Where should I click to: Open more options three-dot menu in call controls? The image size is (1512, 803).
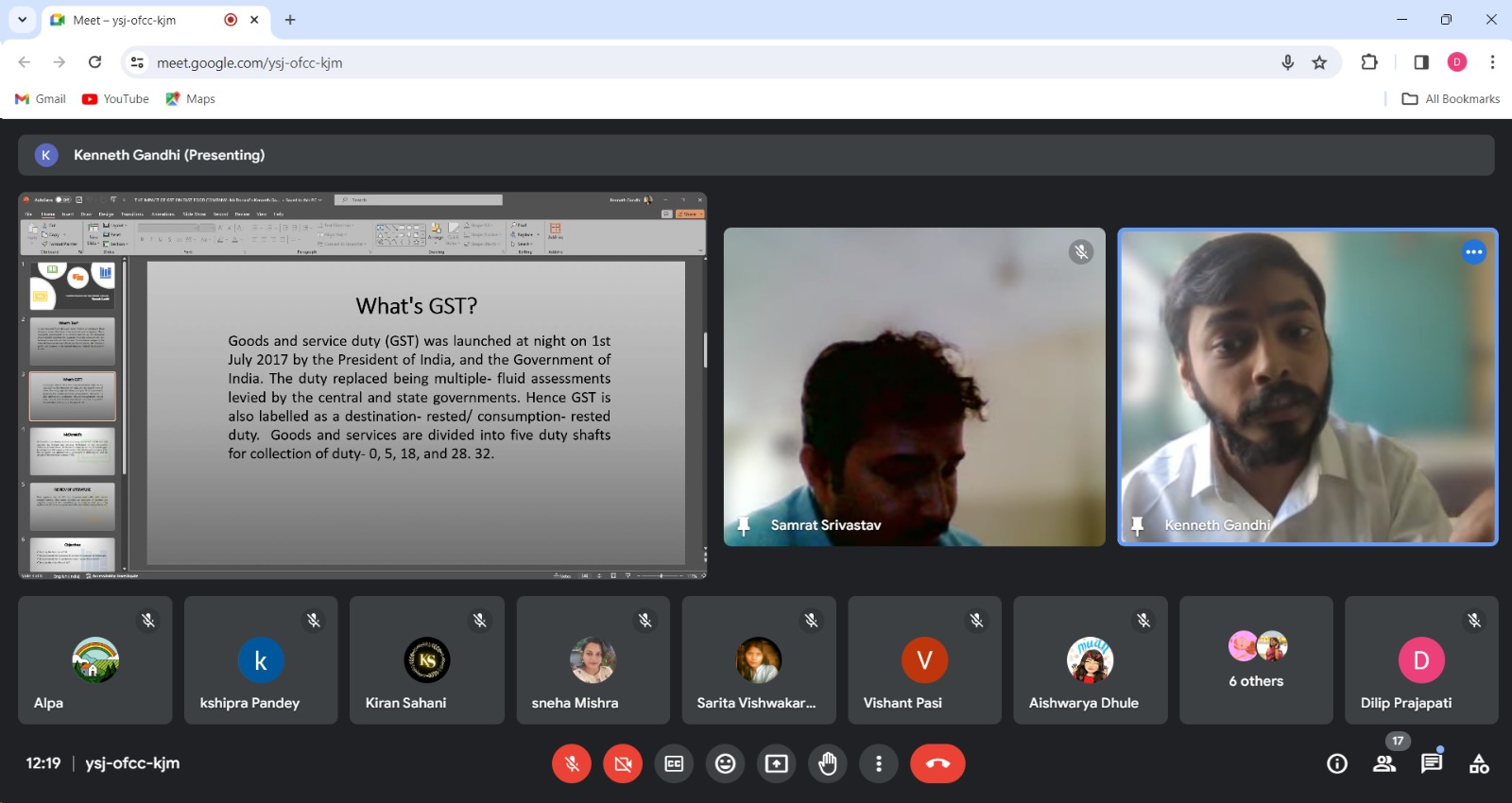(878, 763)
